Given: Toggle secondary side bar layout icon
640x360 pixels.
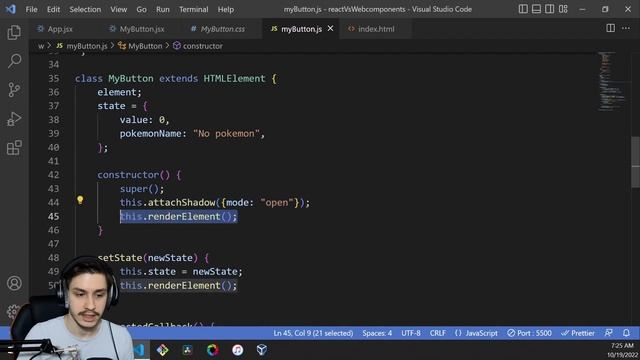Looking at the screenshot, I should point(549,9).
